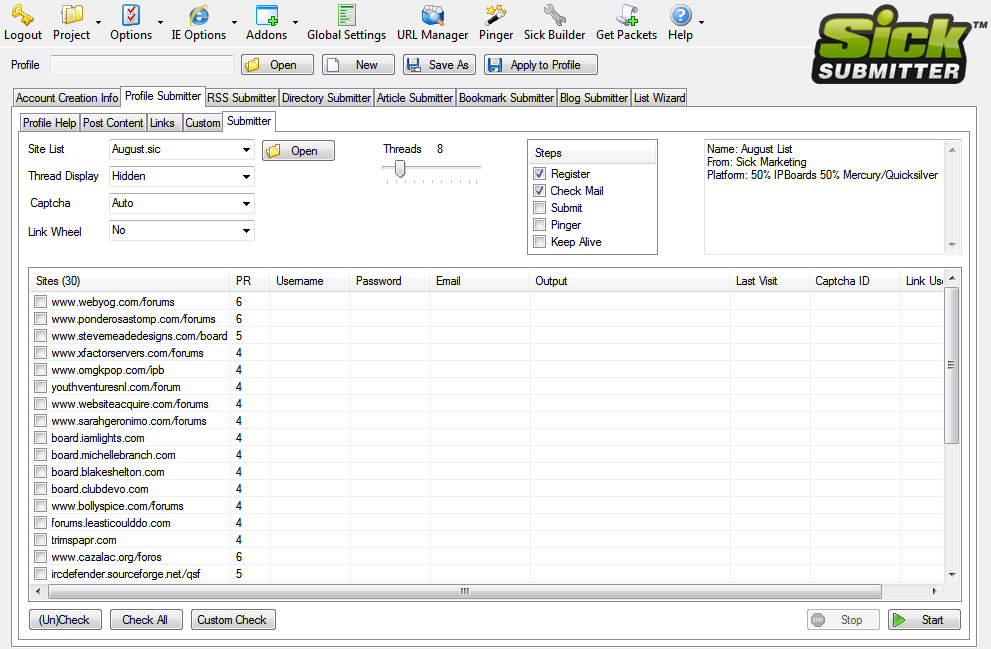Enable the Keep Alive step
Image resolution: width=991 pixels, height=649 pixels.
coord(540,242)
